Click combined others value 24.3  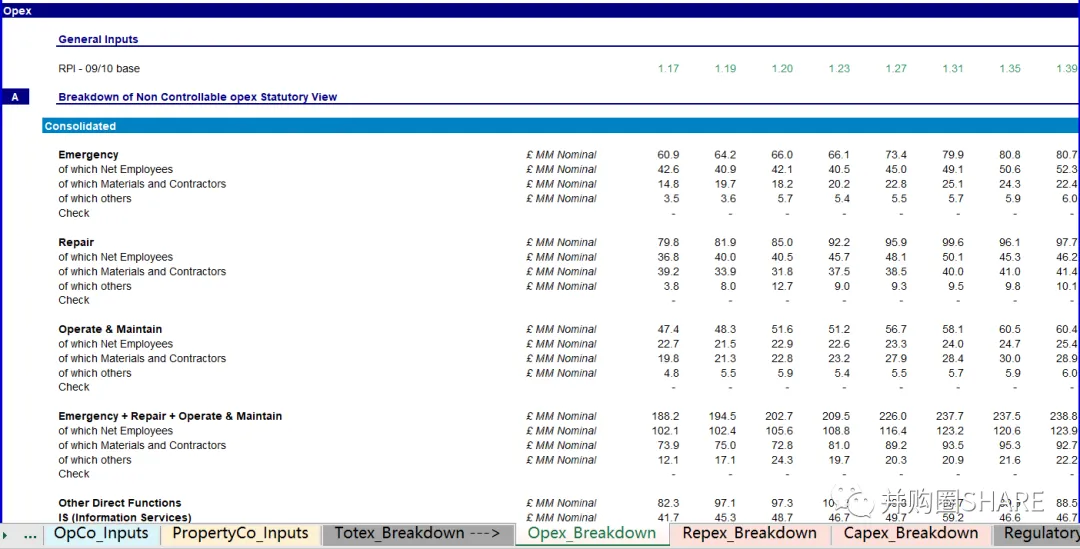point(782,460)
